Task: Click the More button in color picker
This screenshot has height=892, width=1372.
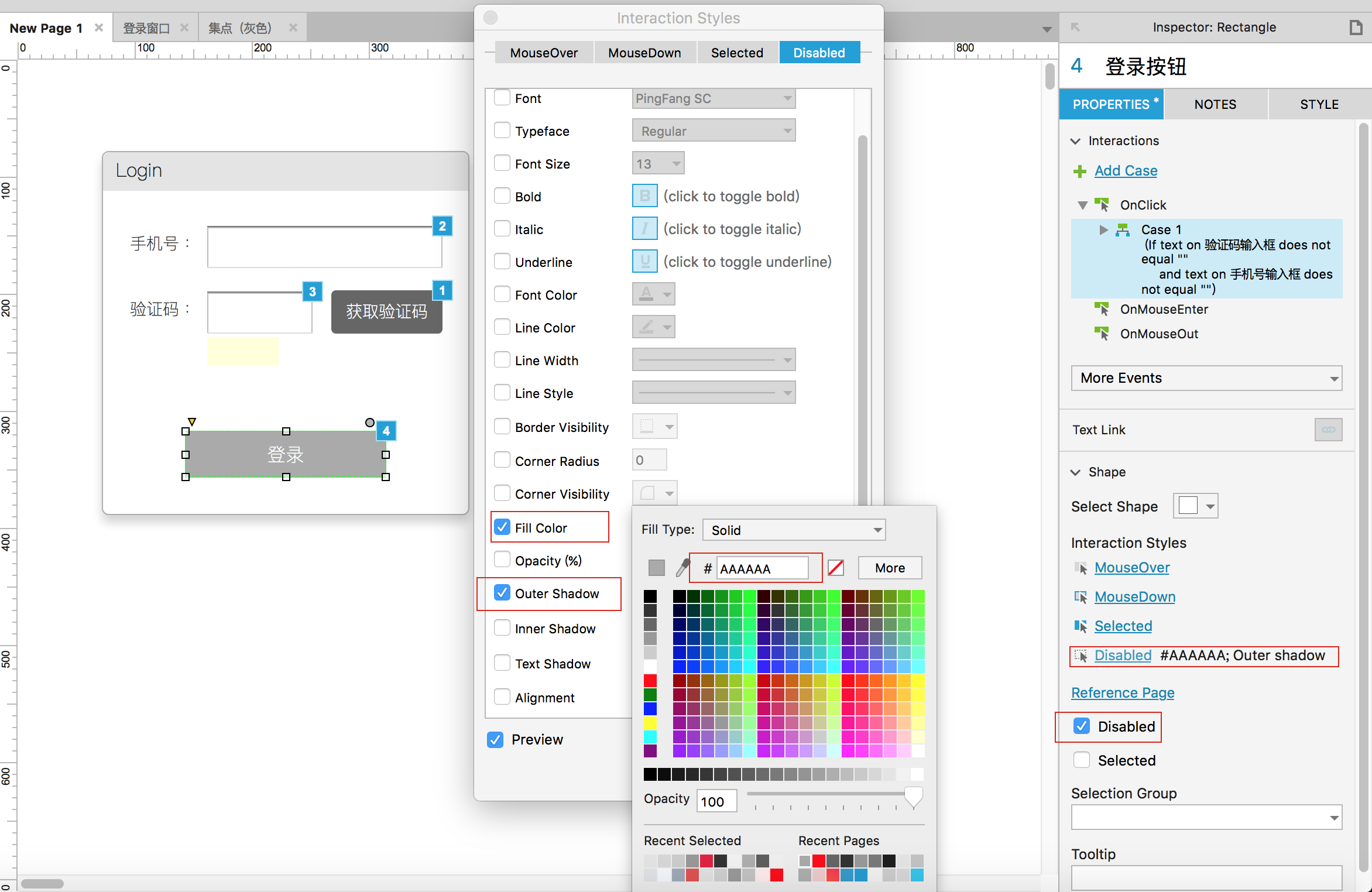Action: coord(890,568)
